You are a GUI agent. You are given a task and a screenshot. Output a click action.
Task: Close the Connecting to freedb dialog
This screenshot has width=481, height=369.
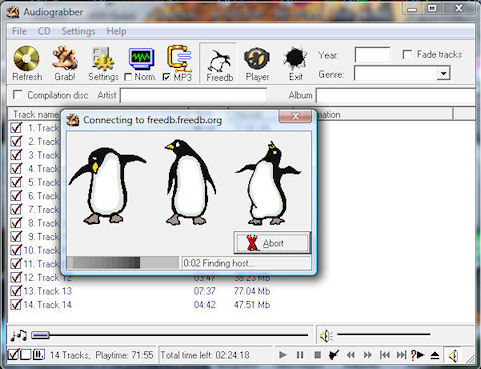coord(295,116)
